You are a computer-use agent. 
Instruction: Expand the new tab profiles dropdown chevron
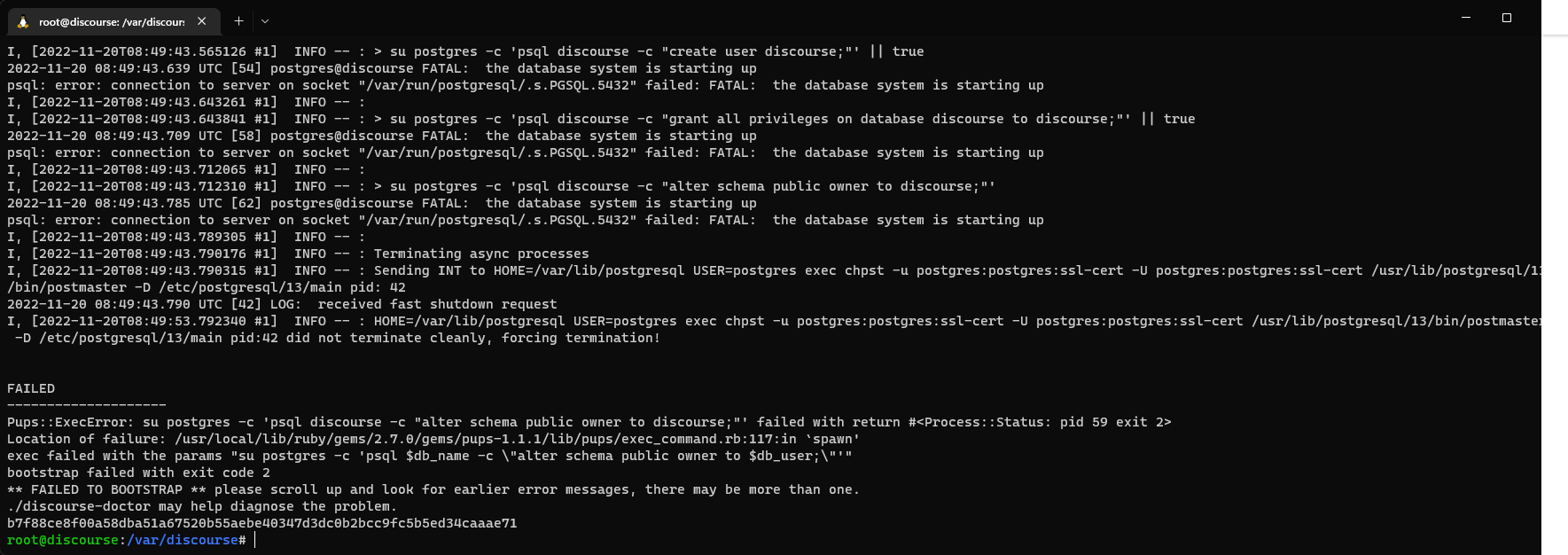tap(265, 21)
